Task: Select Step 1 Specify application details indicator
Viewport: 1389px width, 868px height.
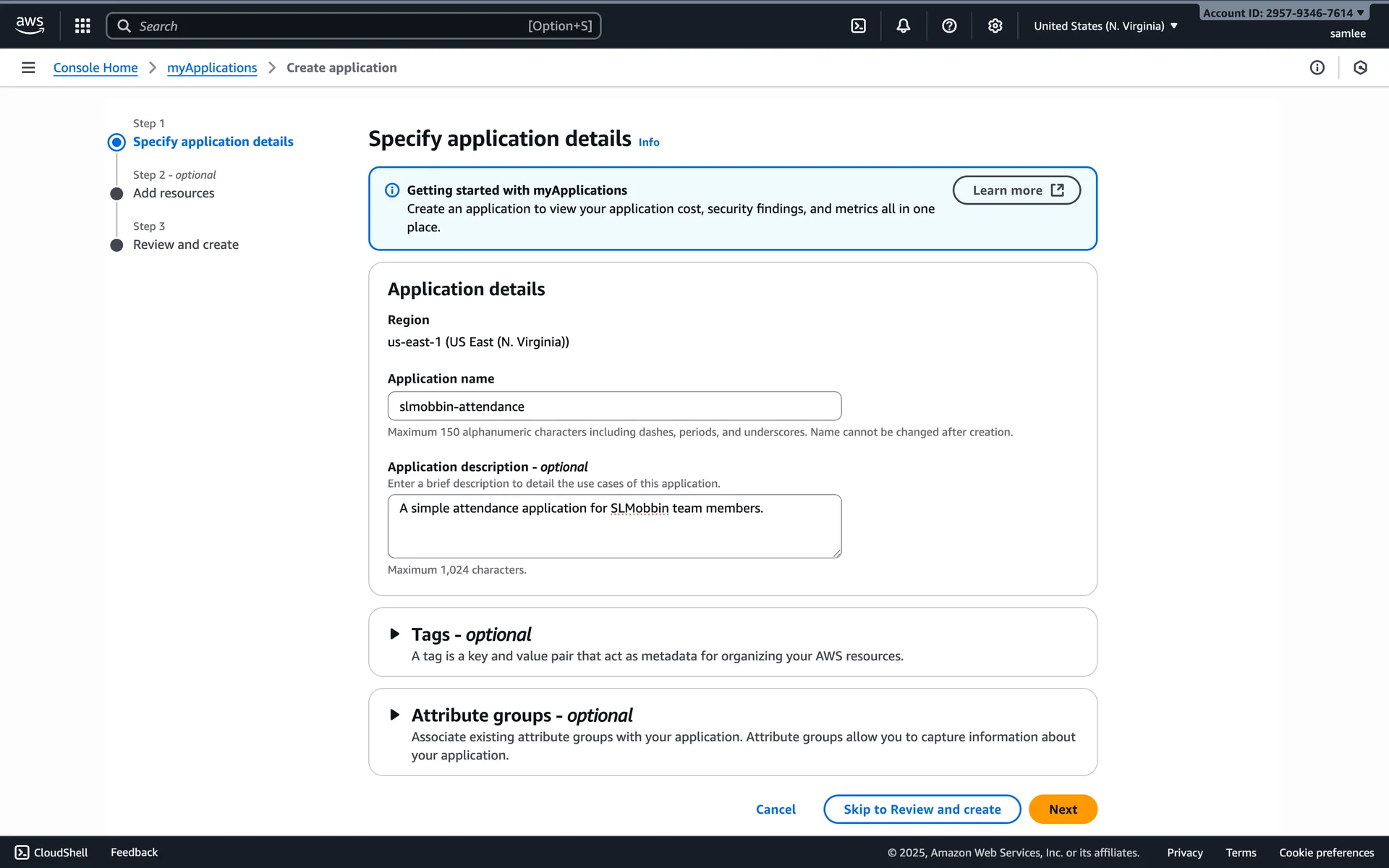Action: coord(213,142)
